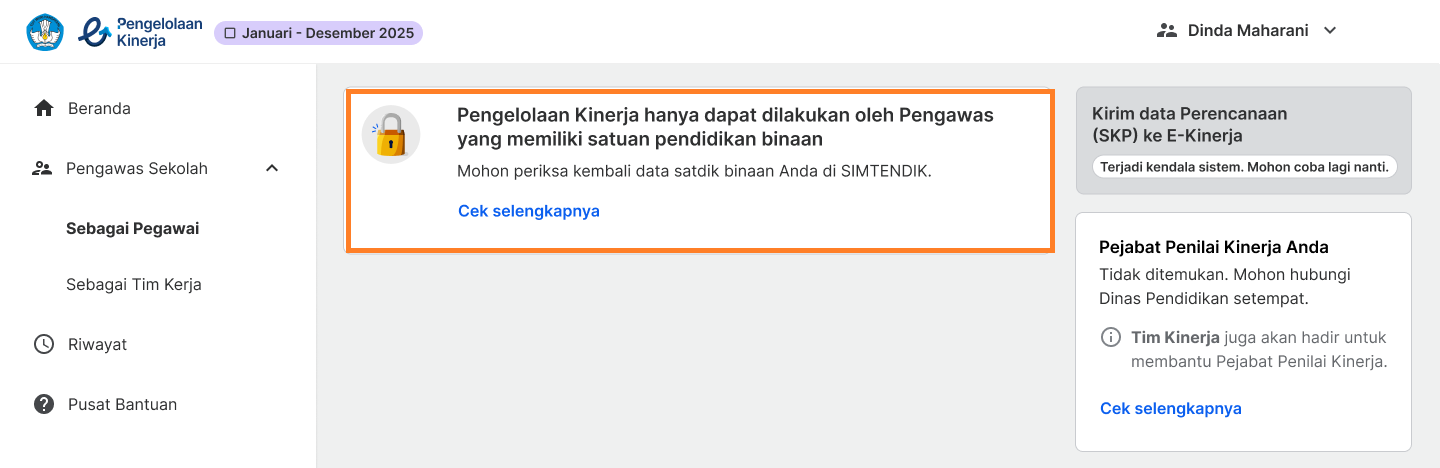Open the Beranda menu item
The image size is (1440, 468).
pos(99,108)
